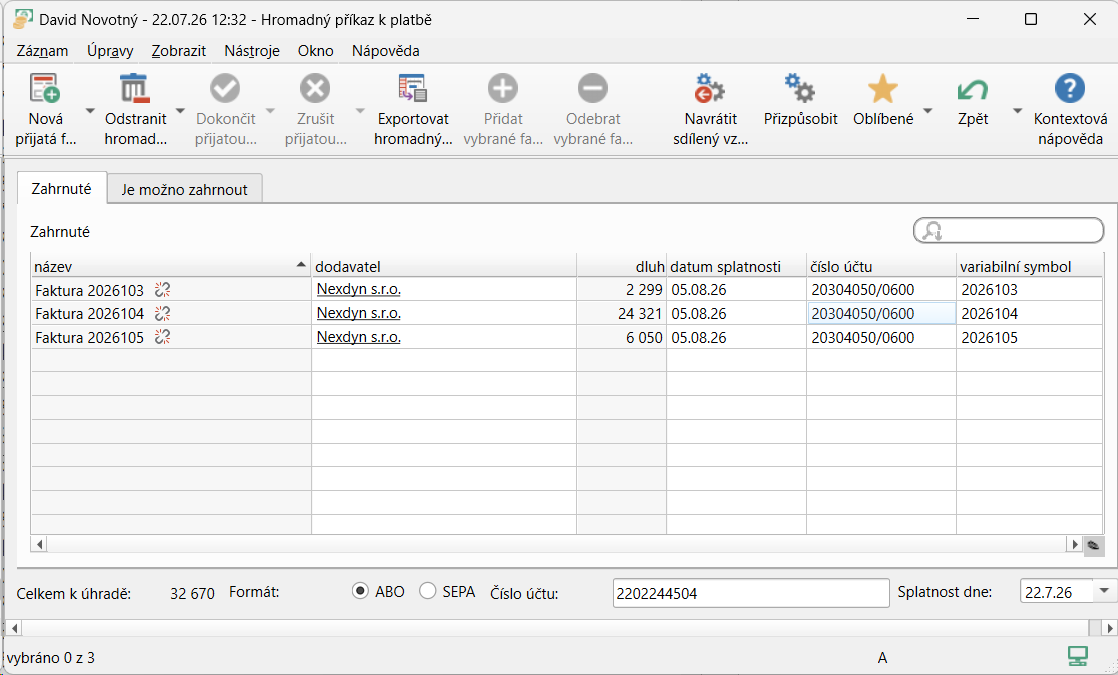Click the search box above the table

tap(1008, 230)
